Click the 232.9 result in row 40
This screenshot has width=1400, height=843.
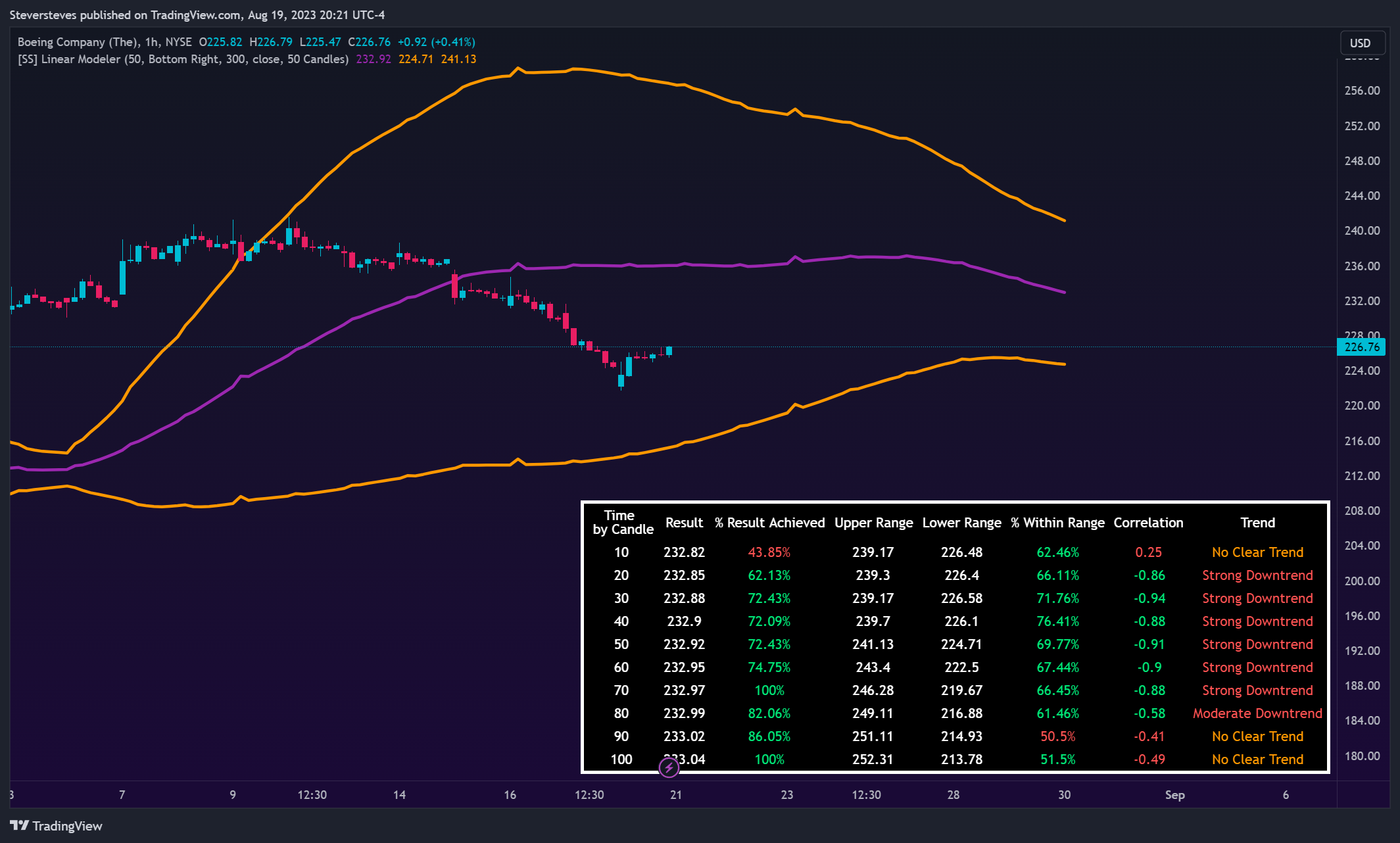pyautogui.click(x=684, y=621)
